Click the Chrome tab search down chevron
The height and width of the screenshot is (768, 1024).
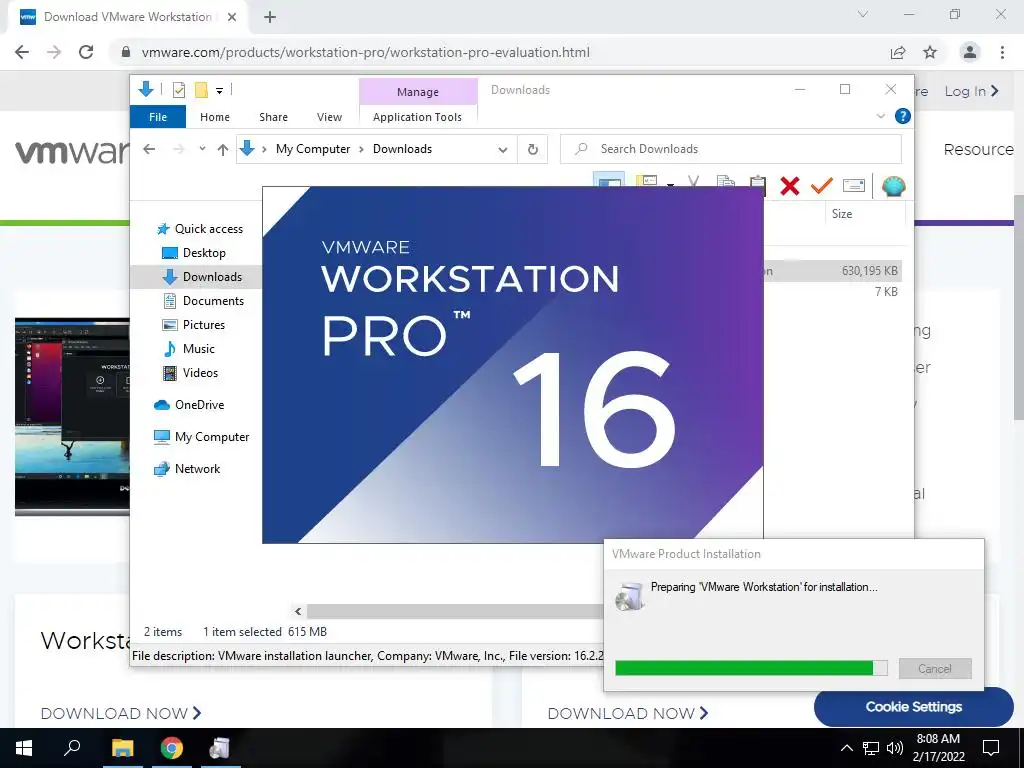click(863, 14)
